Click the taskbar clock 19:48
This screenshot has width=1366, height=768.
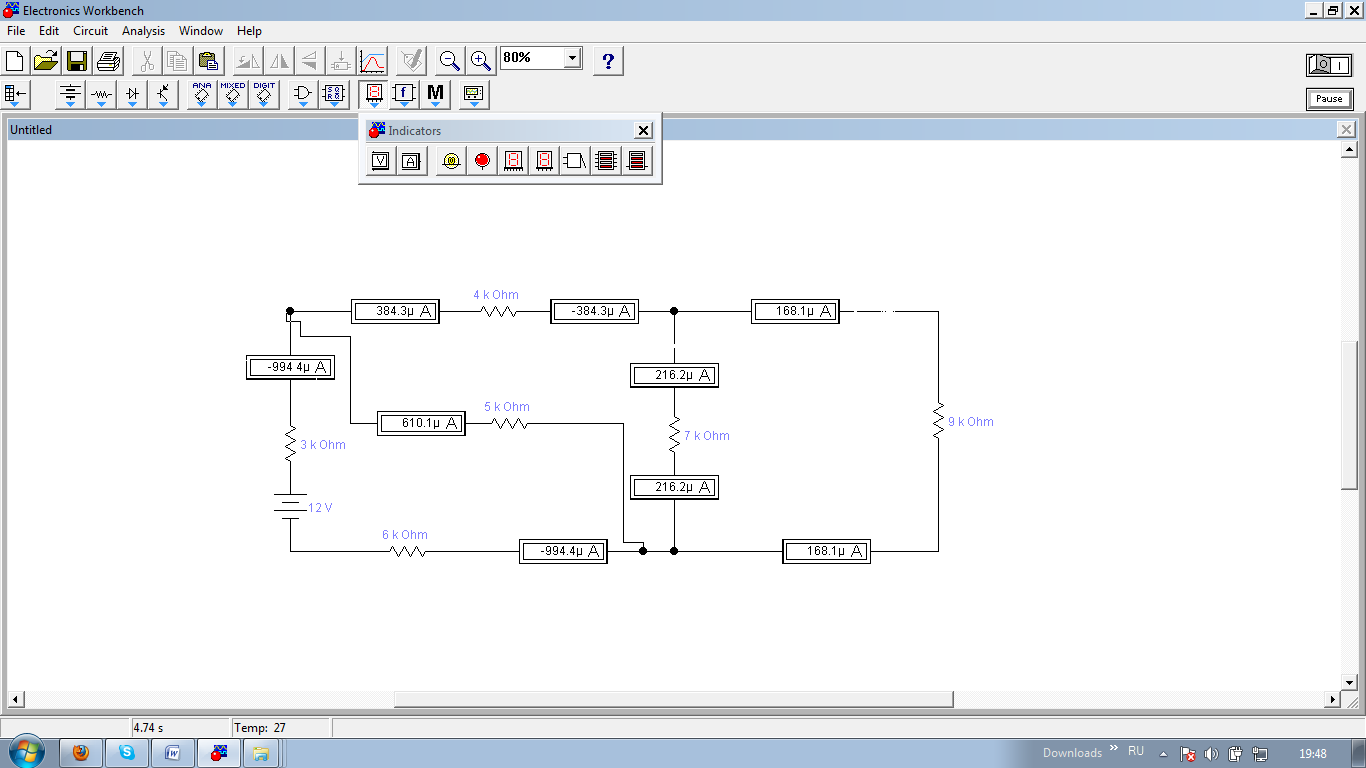[x=1313, y=753]
